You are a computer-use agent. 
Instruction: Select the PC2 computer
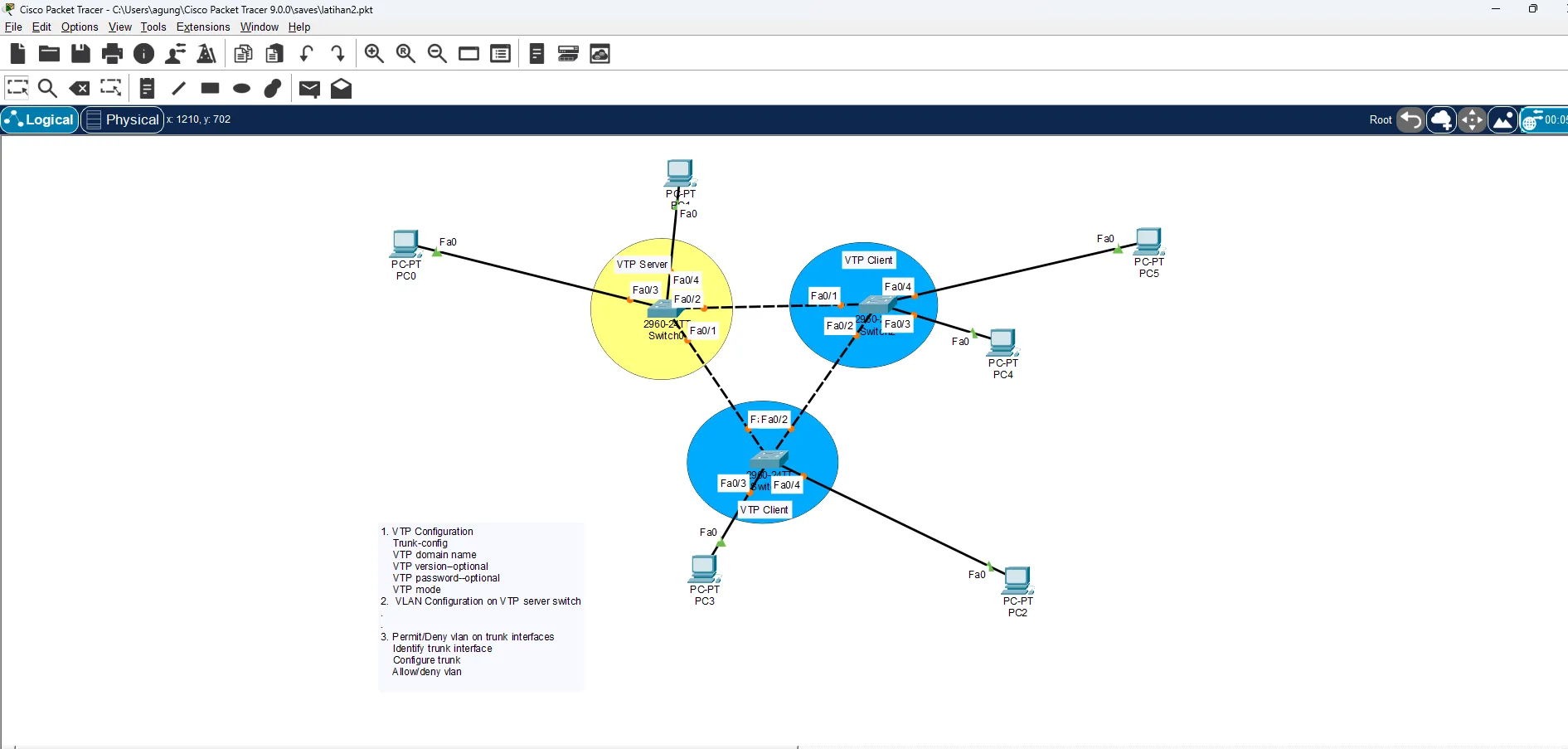[1017, 581]
